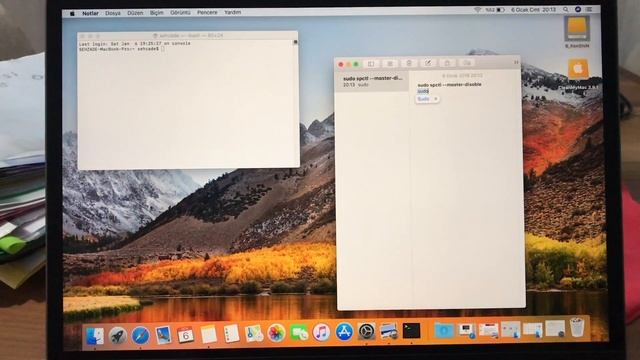Click the highlighted 'sudo' word in the note

(423, 91)
